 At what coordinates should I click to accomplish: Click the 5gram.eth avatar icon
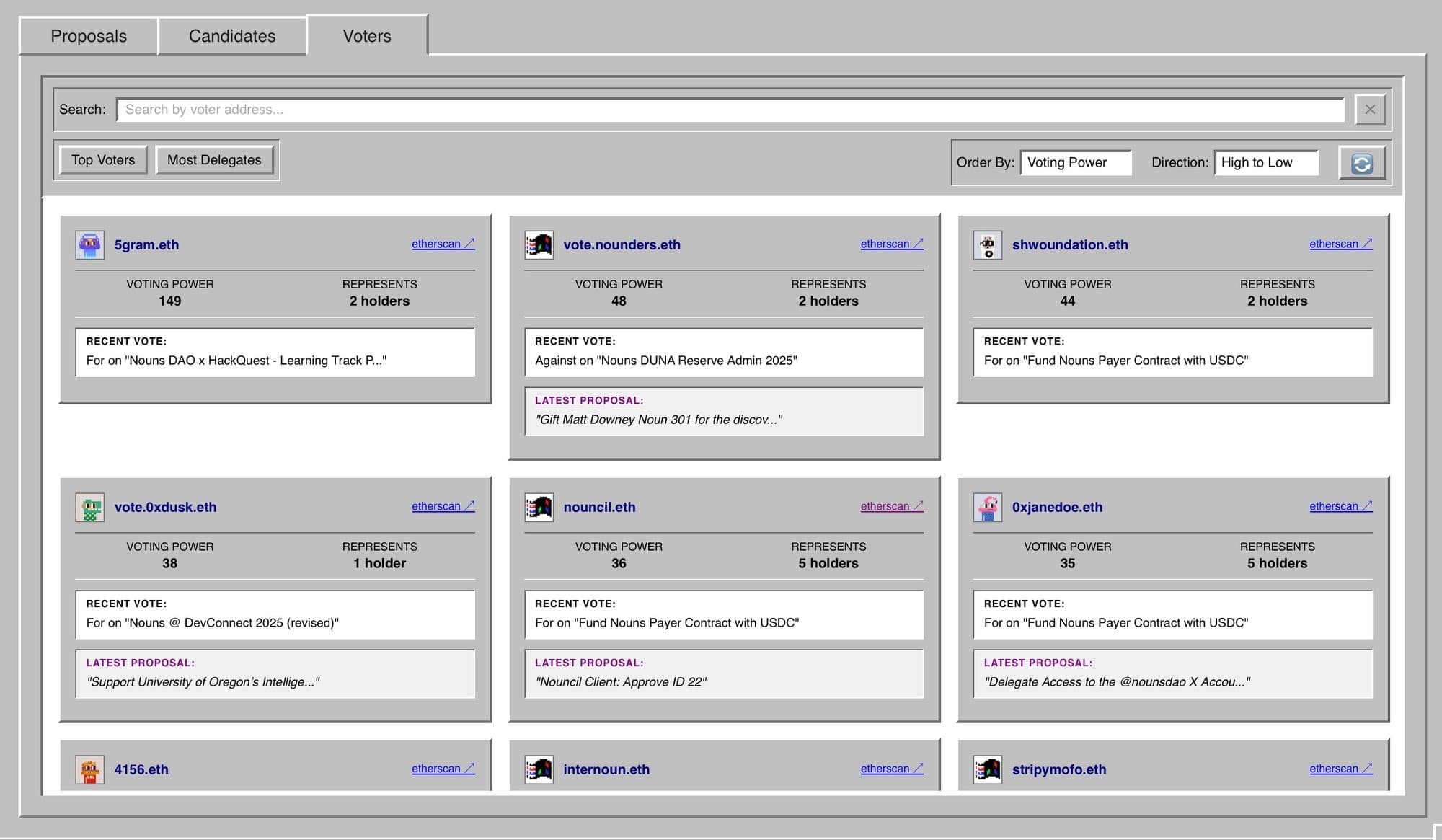coord(89,244)
